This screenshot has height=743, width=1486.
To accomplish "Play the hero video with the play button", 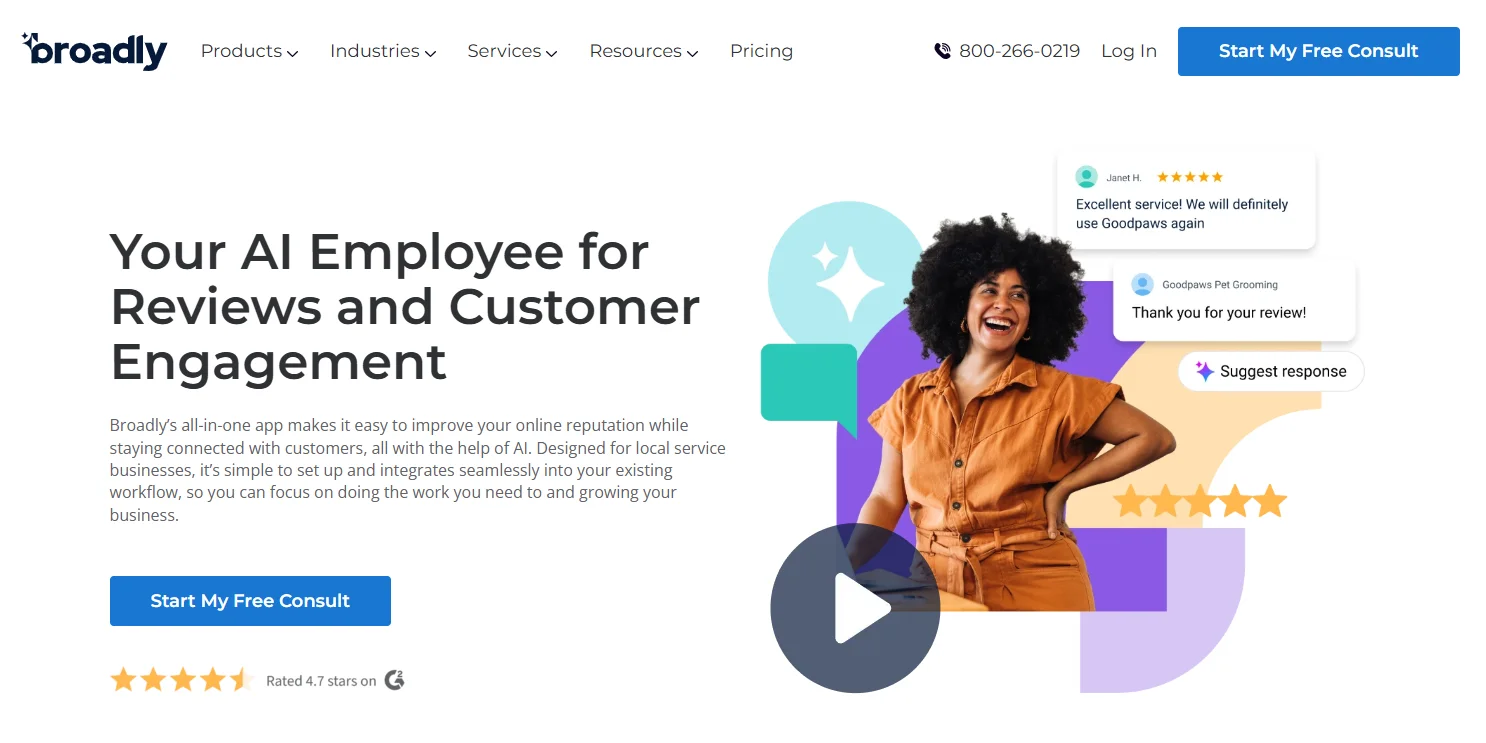I will click(x=855, y=608).
